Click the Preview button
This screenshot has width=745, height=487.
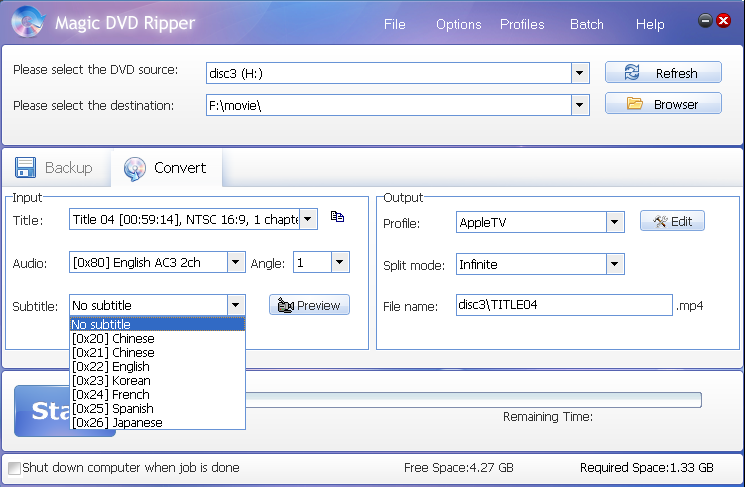pos(309,305)
